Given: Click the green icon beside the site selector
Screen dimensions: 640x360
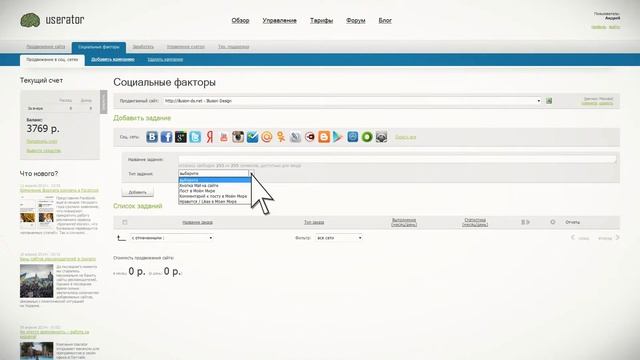Looking at the screenshot, I should coord(549,101).
